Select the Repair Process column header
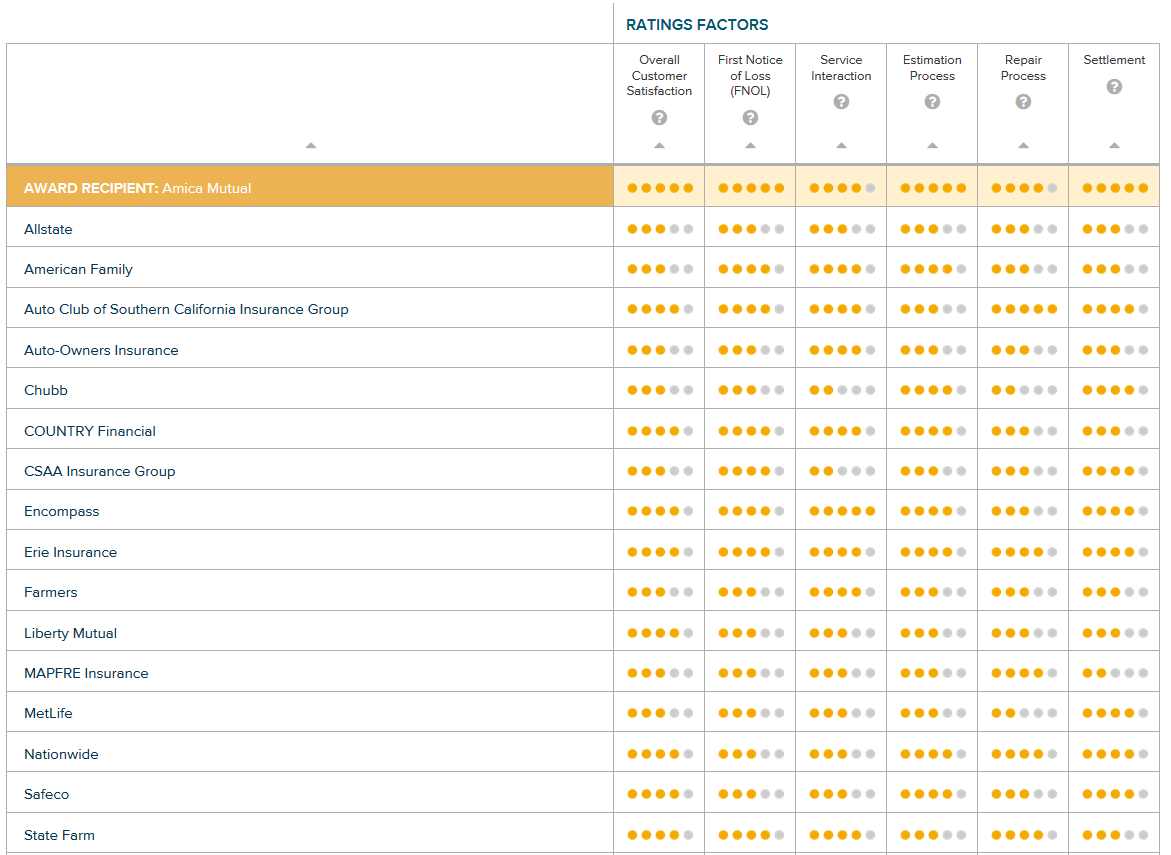 point(1023,67)
